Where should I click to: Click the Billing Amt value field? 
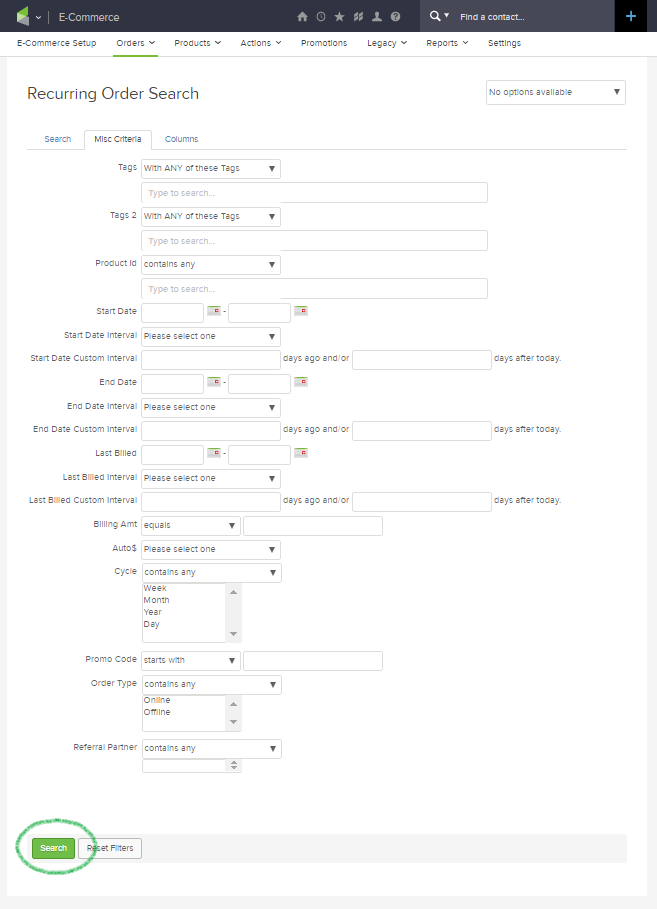[313, 526]
